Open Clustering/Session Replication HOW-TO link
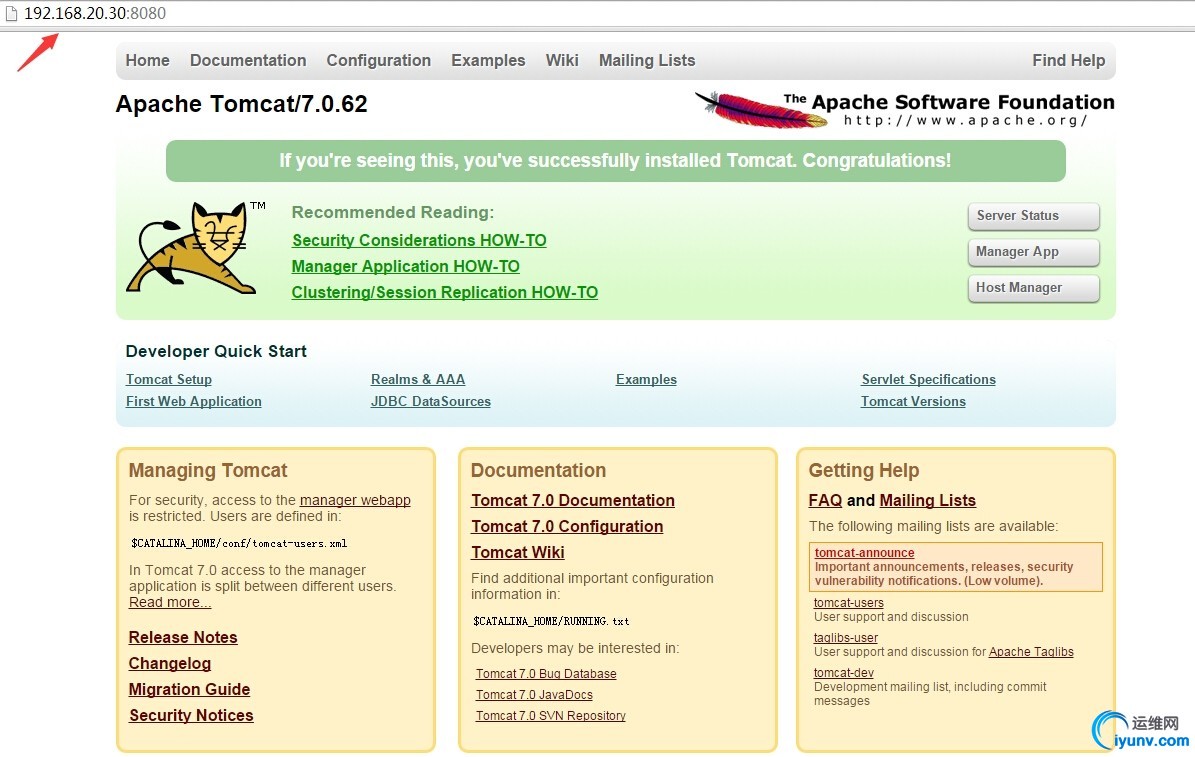This screenshot has height=757, width=1195. pyautogui.click(x=444, y=292)
